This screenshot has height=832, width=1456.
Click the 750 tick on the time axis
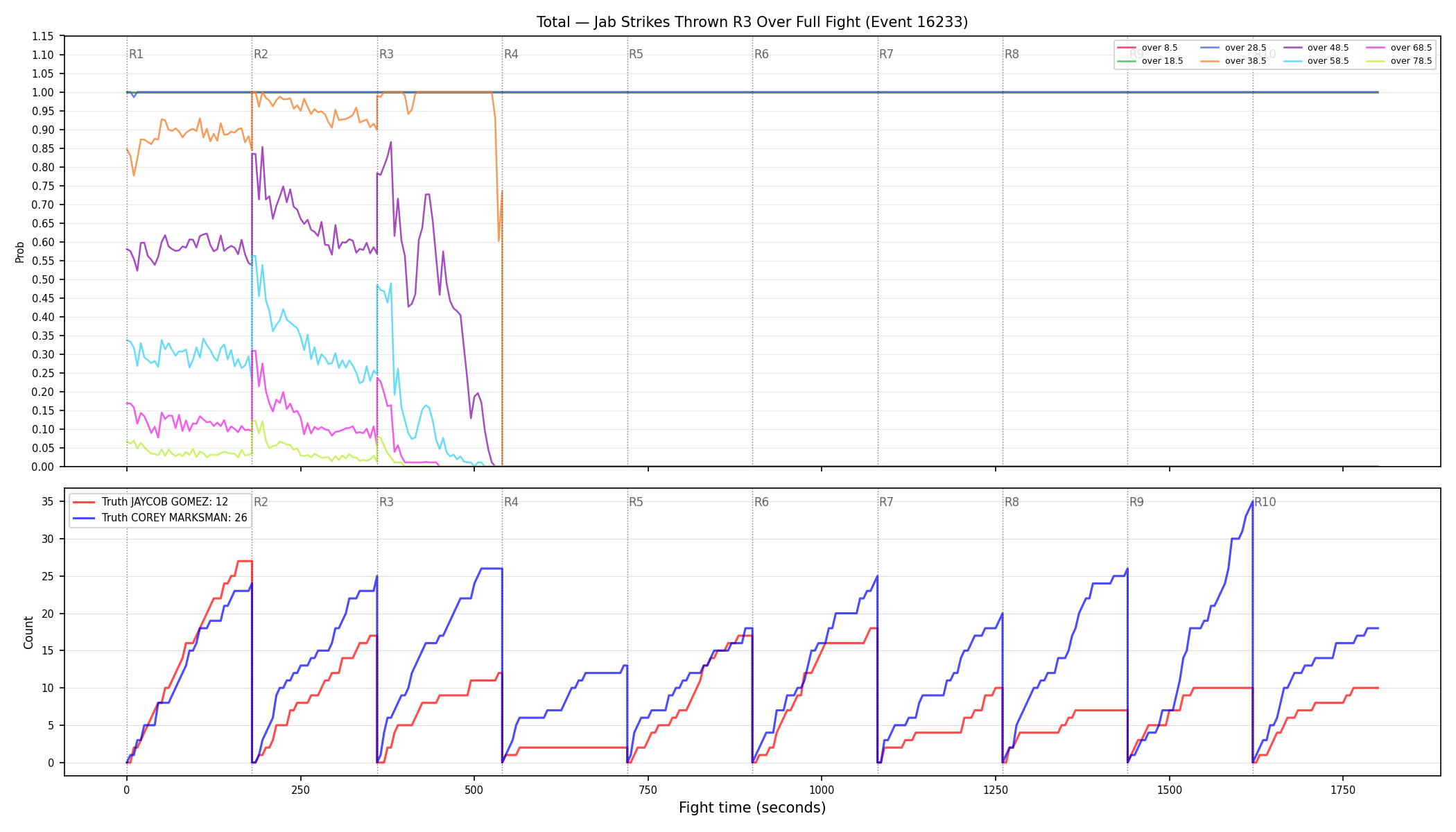pyautogui.click(x=648, y=790)
